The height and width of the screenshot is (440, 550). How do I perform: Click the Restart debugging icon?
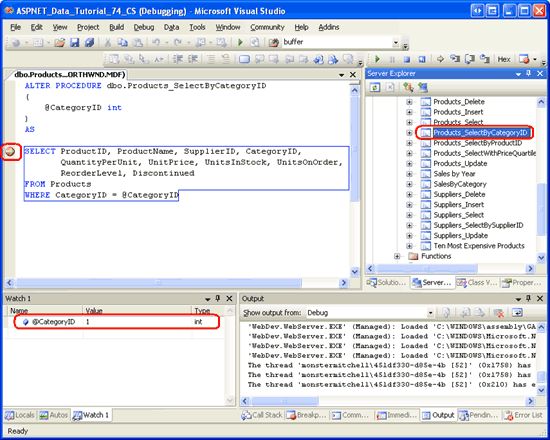pos(422,59)
